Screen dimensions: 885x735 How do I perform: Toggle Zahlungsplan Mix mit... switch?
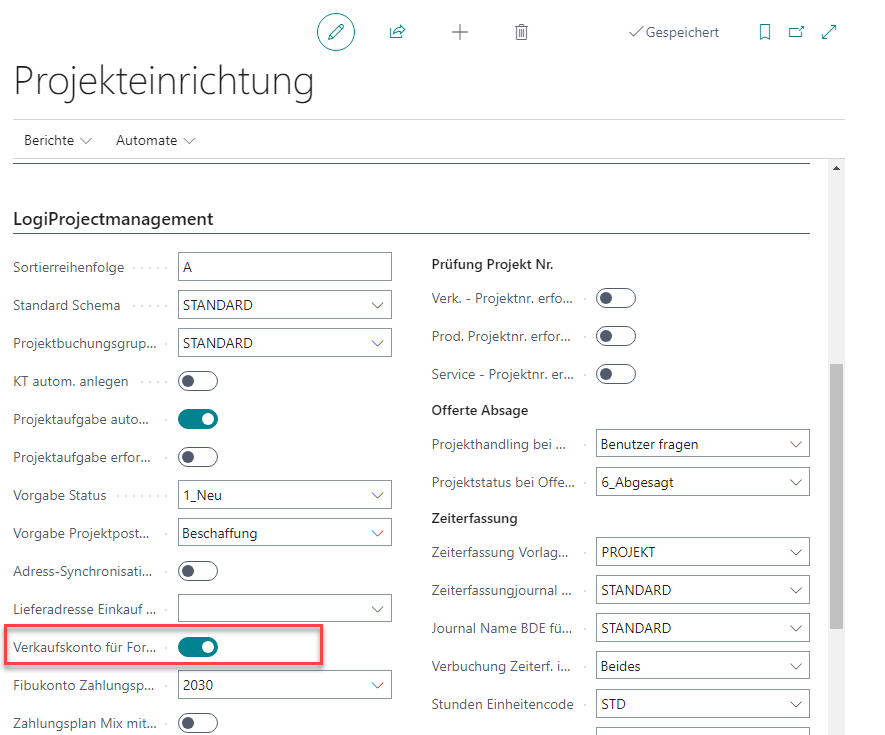point(198,723)
